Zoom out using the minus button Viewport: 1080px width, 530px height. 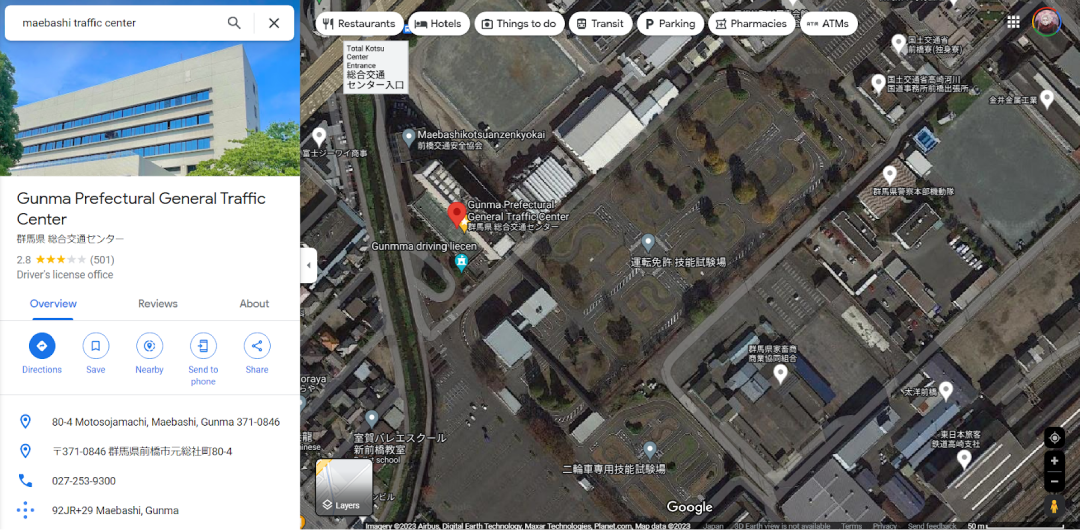click(1054, 481)
